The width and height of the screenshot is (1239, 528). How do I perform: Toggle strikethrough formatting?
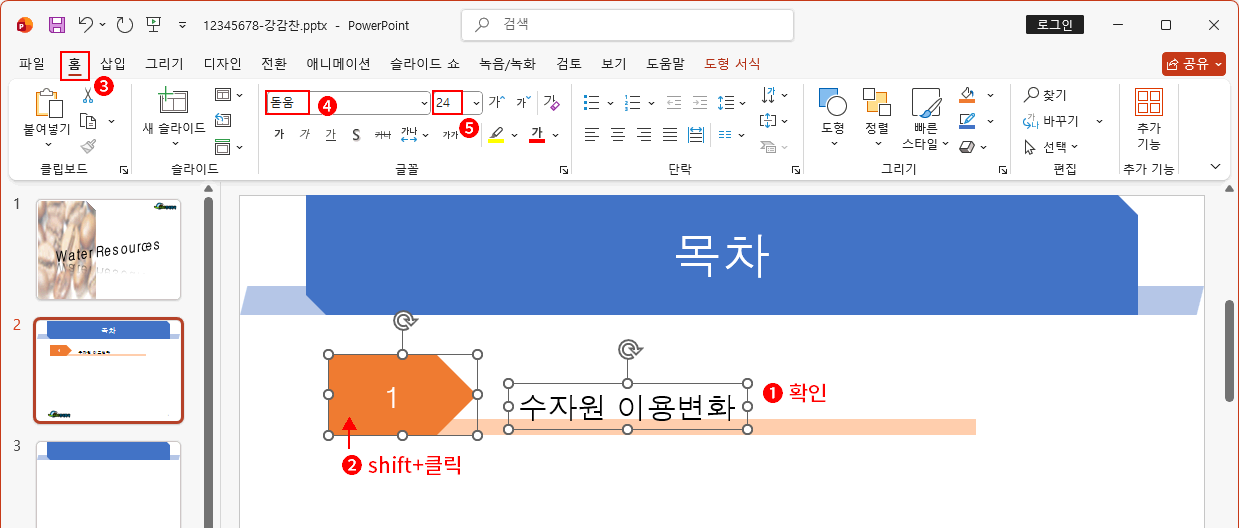382,134
